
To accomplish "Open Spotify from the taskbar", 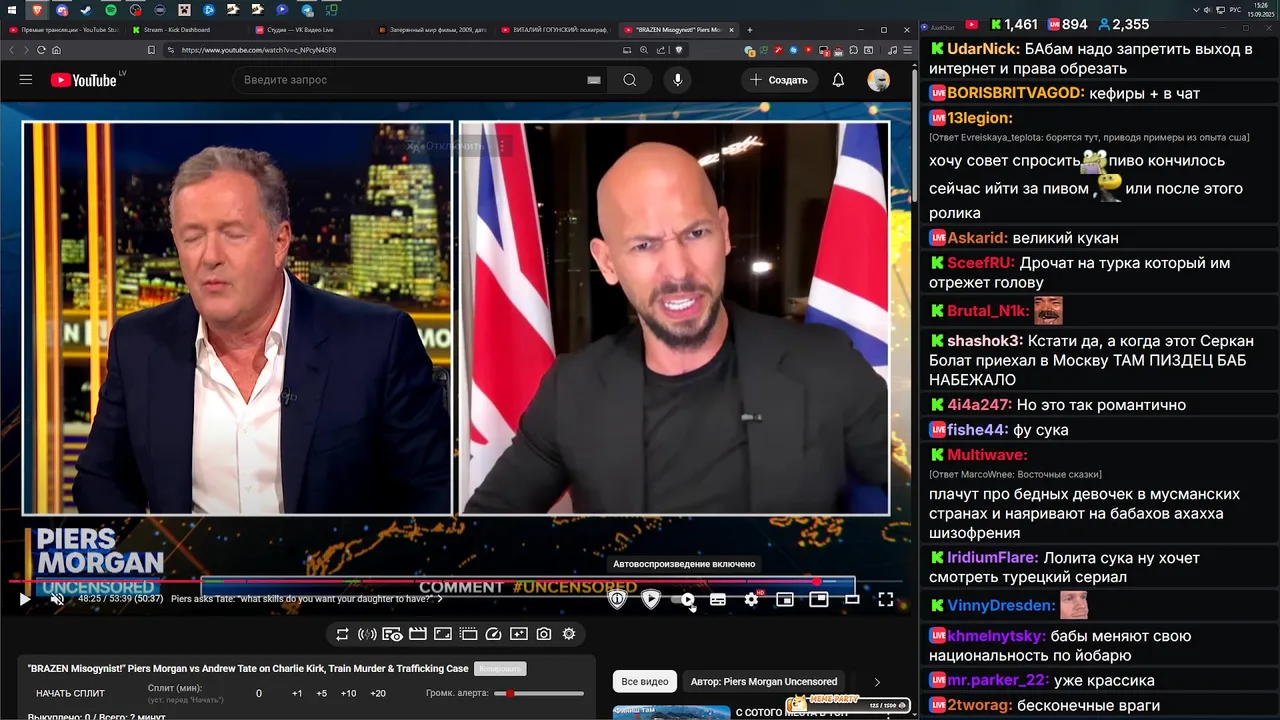I will (111, 10).
